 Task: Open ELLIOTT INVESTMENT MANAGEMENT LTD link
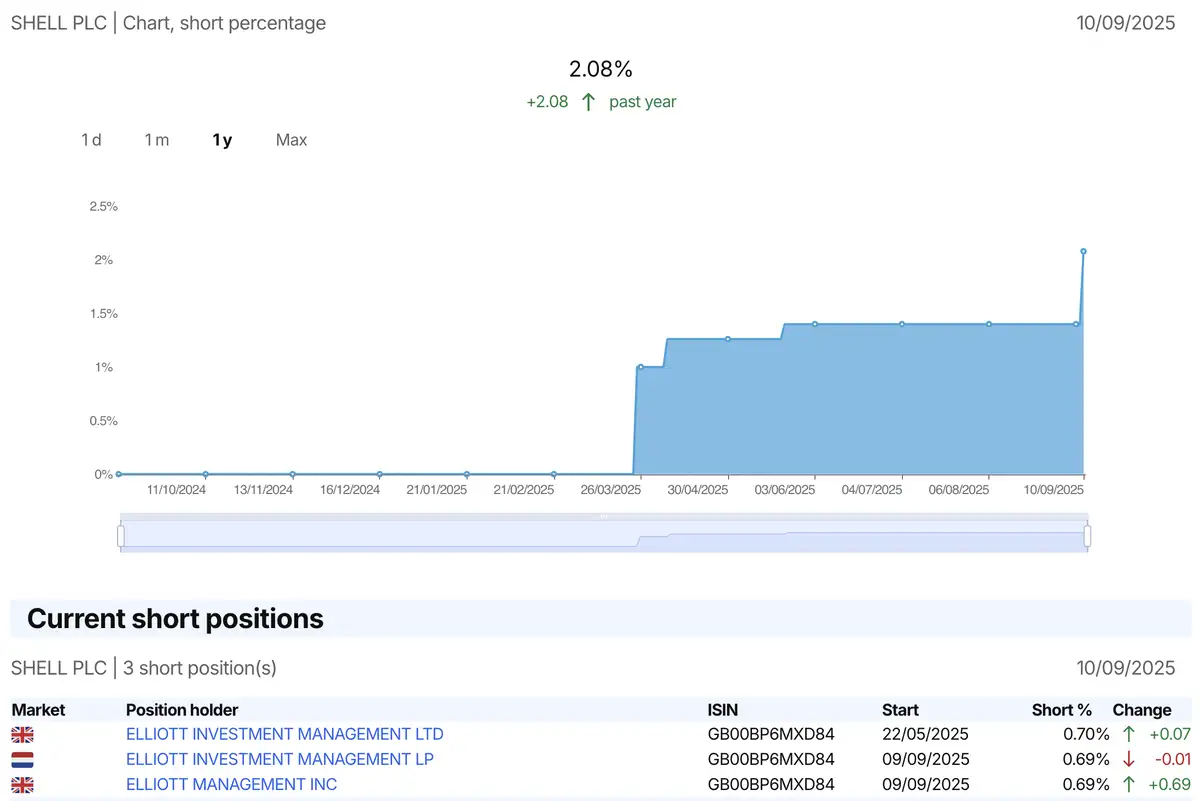(285, 734)
